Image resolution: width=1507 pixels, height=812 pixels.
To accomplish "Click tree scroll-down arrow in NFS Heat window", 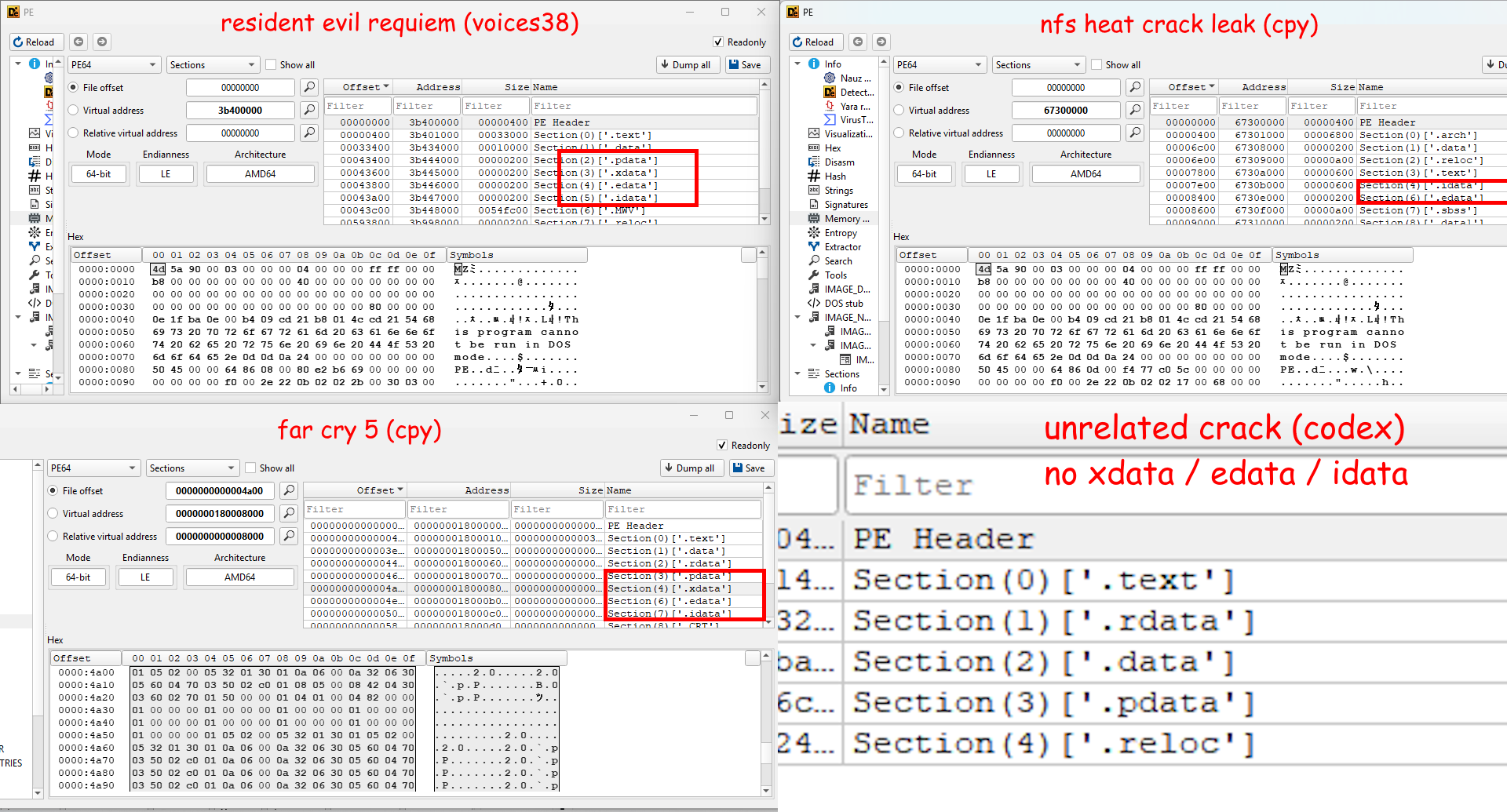I will pyautogui.click(x=884, y=389).
